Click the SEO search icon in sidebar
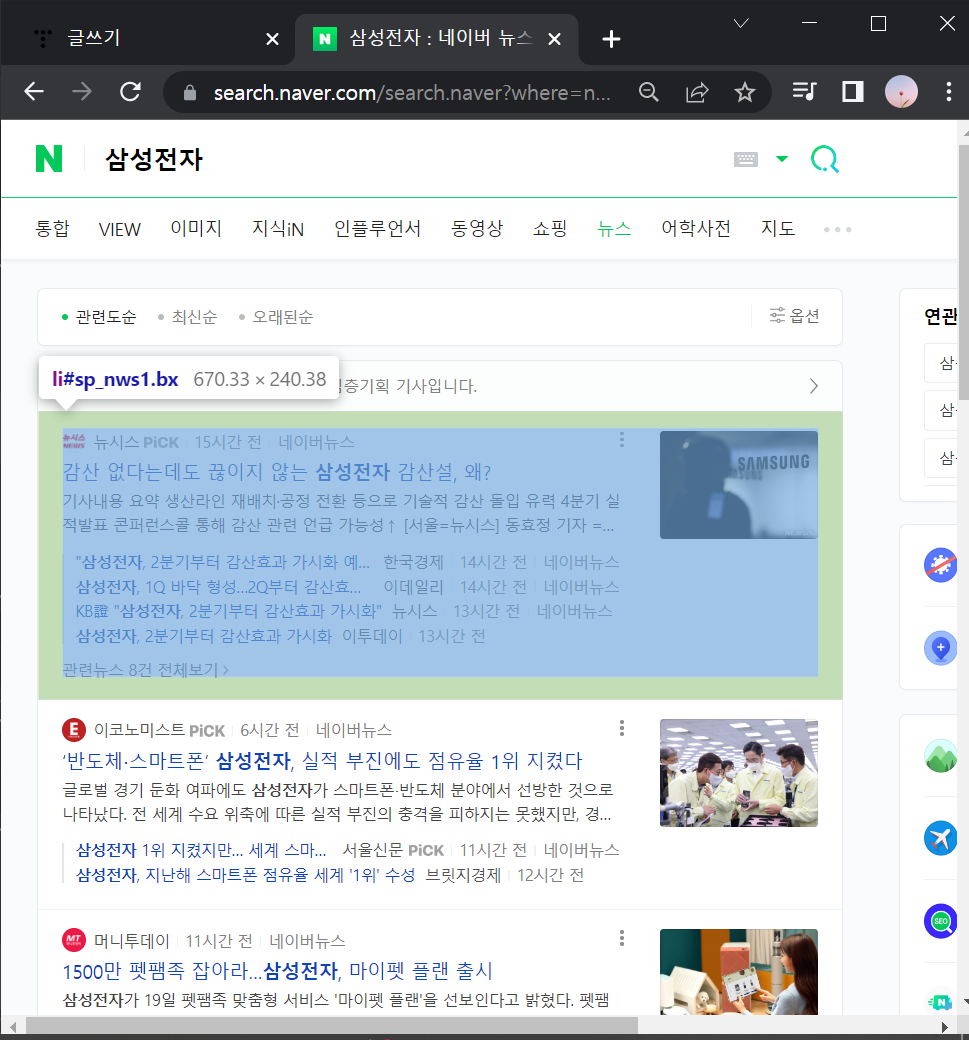 click(x=940, y=921)
